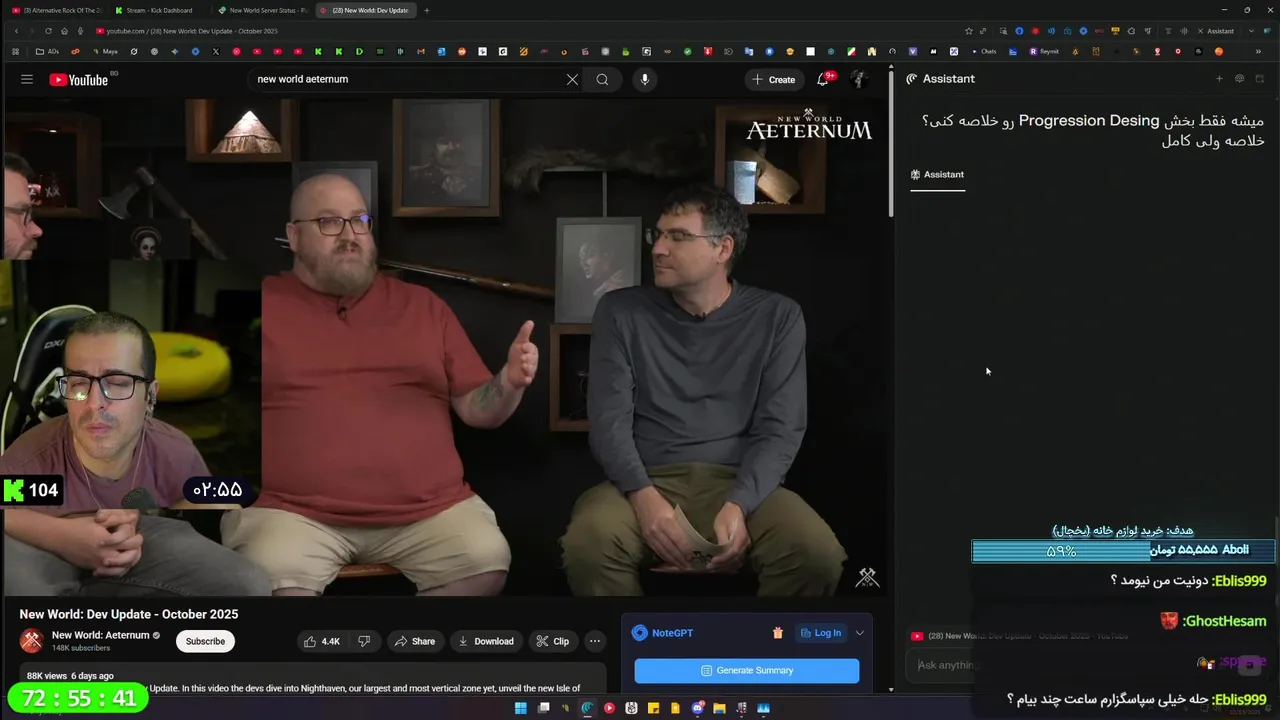Screen dimensions: 1280x720
Task: Switch to Stream - Kick Dashboard tab
Action: pyautogui.click(x=160, y=10)
